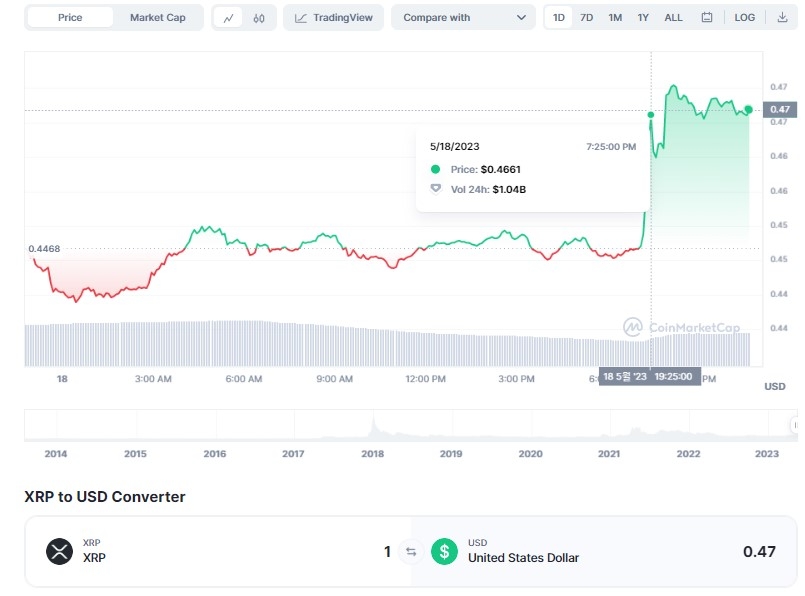Click the Vol 24h: $1.04B tooltip value
The width and height of the screenshot is (805, 596).
pyautogui.click(x=488, y=189)
